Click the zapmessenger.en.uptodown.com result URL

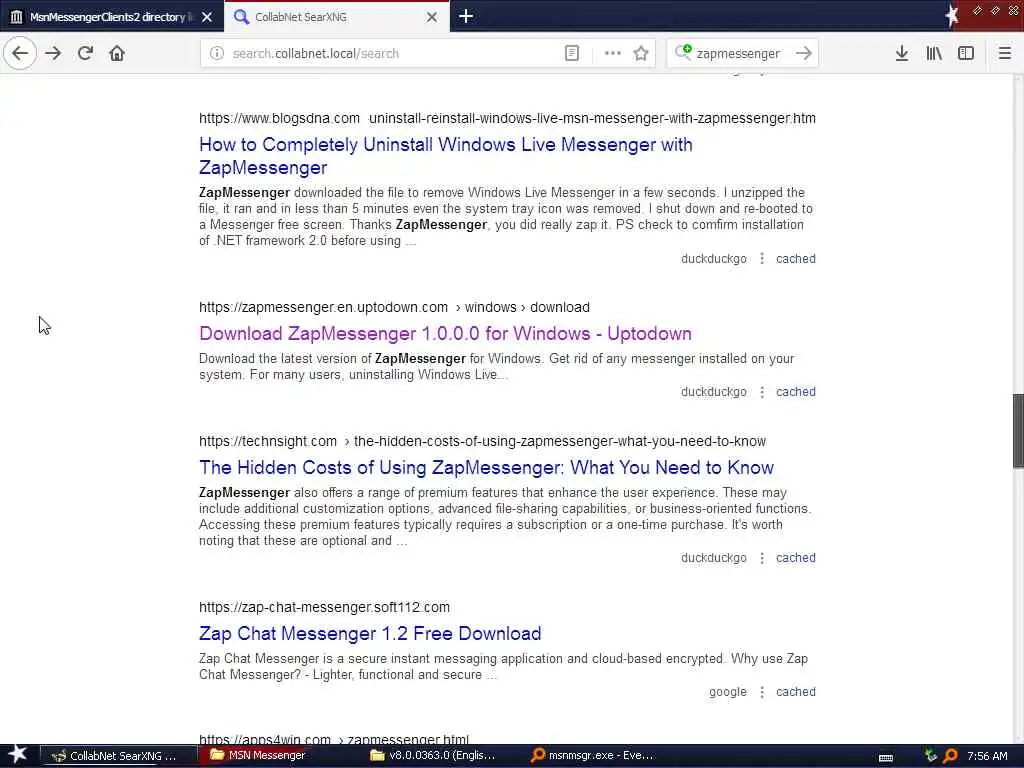pyautogui.click(x=394, y=307)
